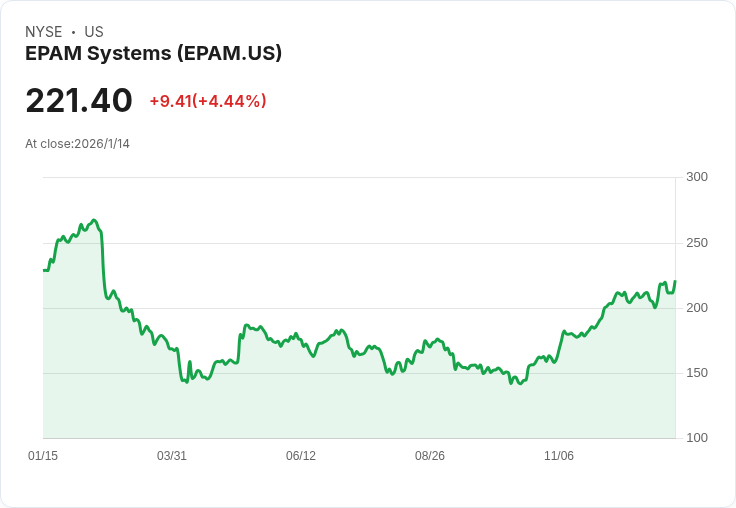Click the 08/26 date label
Viewport: 736px width, 508px height.
pyautogui.click(x=429, y=456)
